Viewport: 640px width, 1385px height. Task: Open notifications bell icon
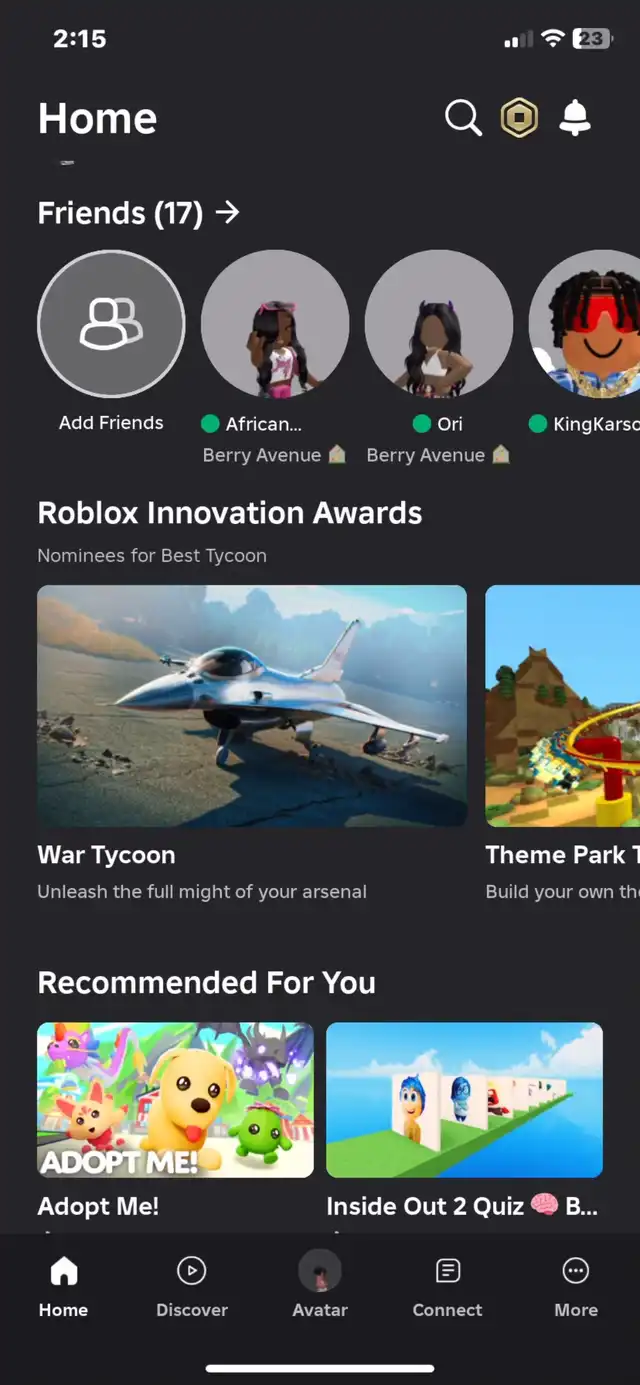pos(575,118)
